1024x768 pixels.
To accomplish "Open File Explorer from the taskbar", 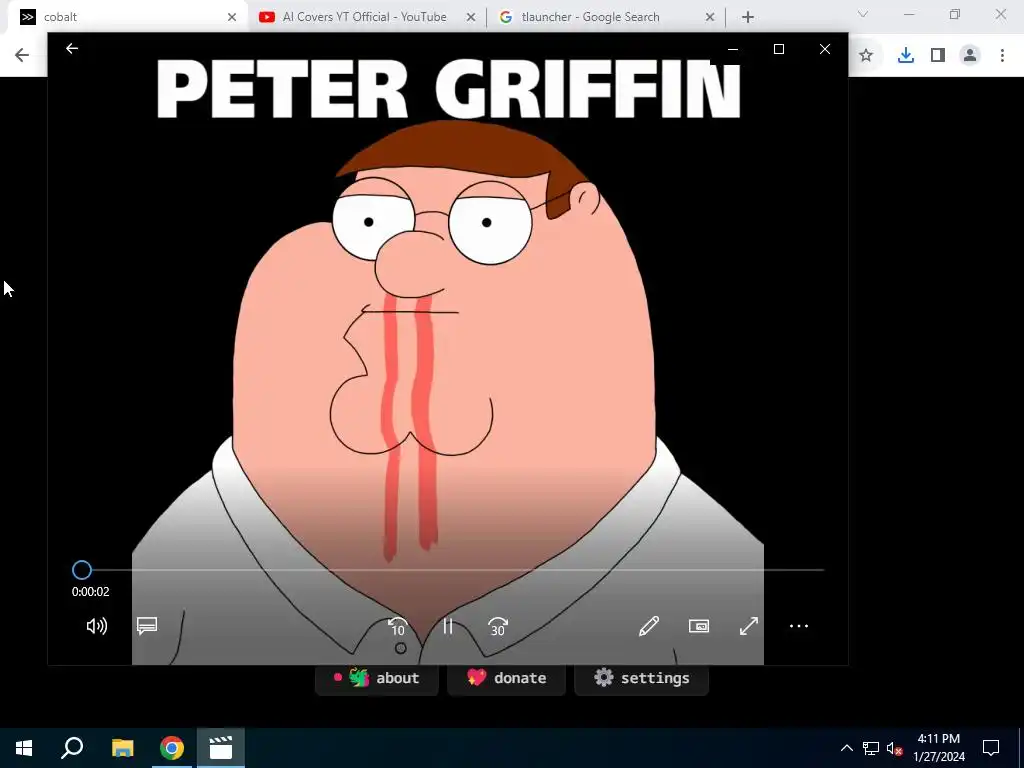I will click(x=122, y=748).
